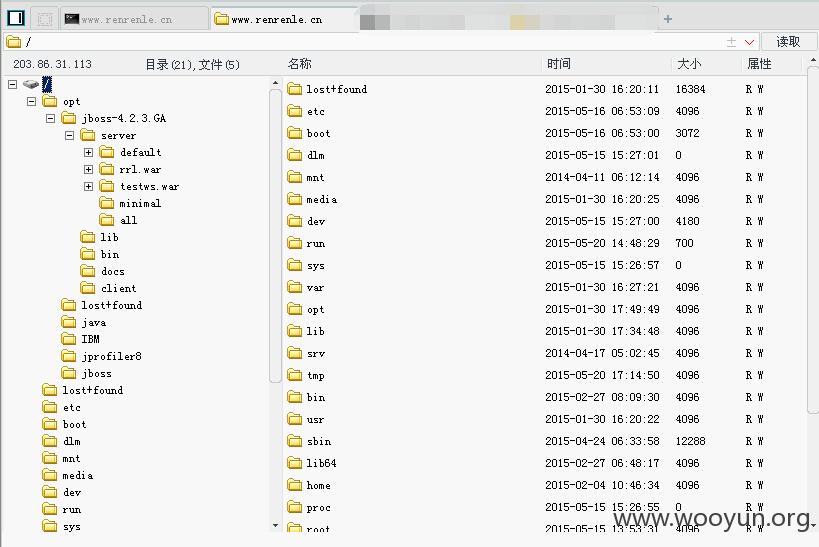Screen dimensions: 819x547
Task: Click the tree panel scroll-down arrow
Action: 275,525
